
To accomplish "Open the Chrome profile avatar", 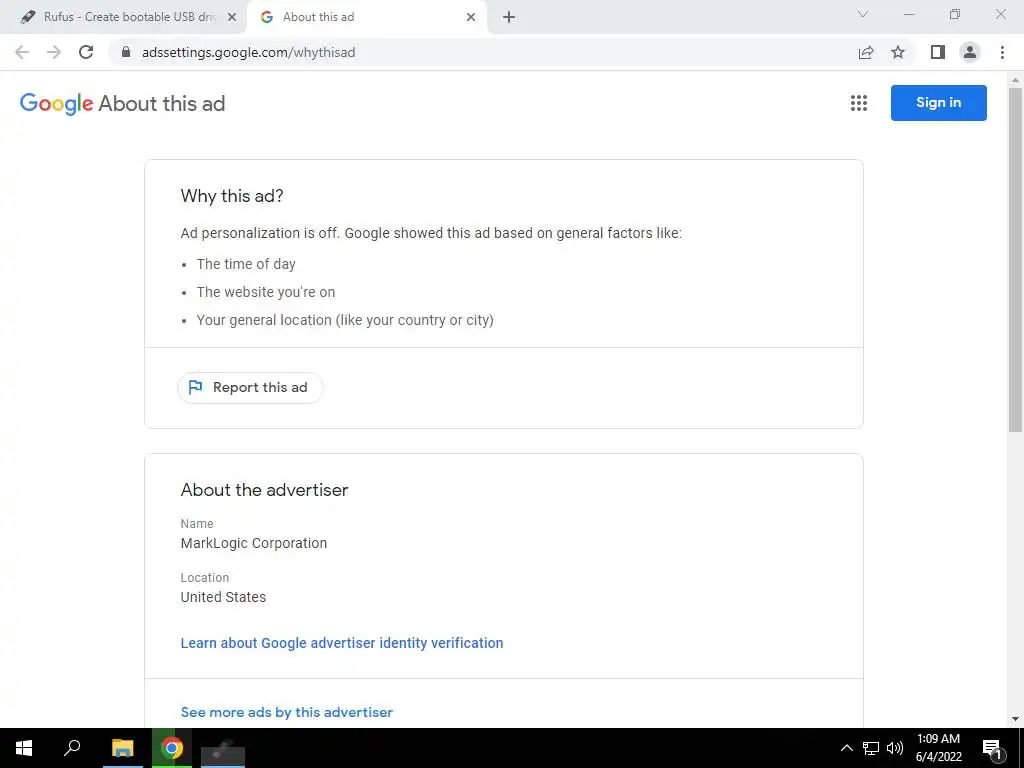I will (970, 52).
